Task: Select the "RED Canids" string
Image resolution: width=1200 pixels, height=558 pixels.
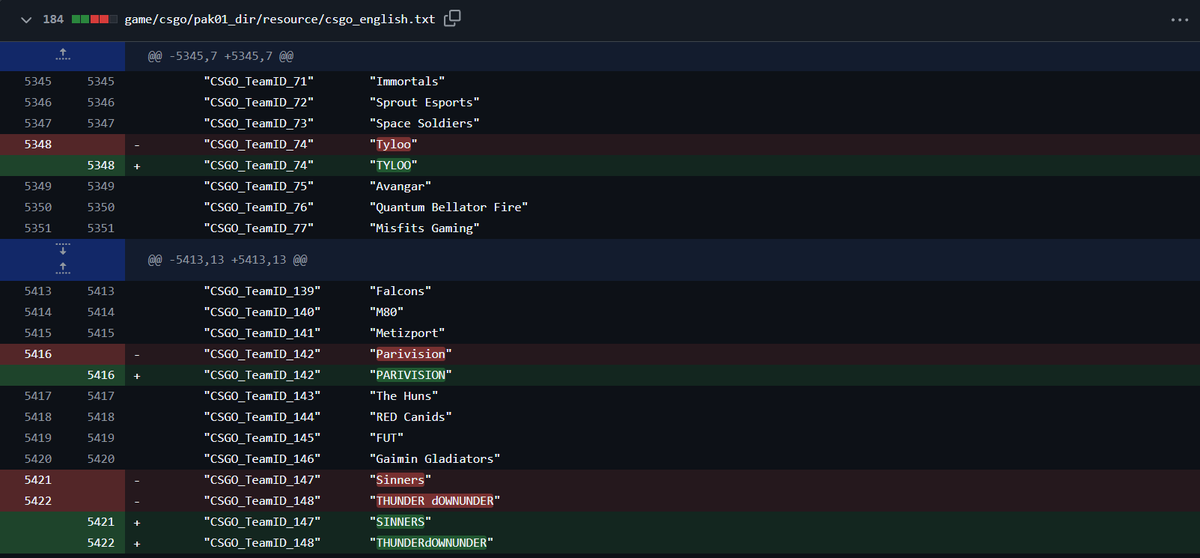Action: pos(411,417)
